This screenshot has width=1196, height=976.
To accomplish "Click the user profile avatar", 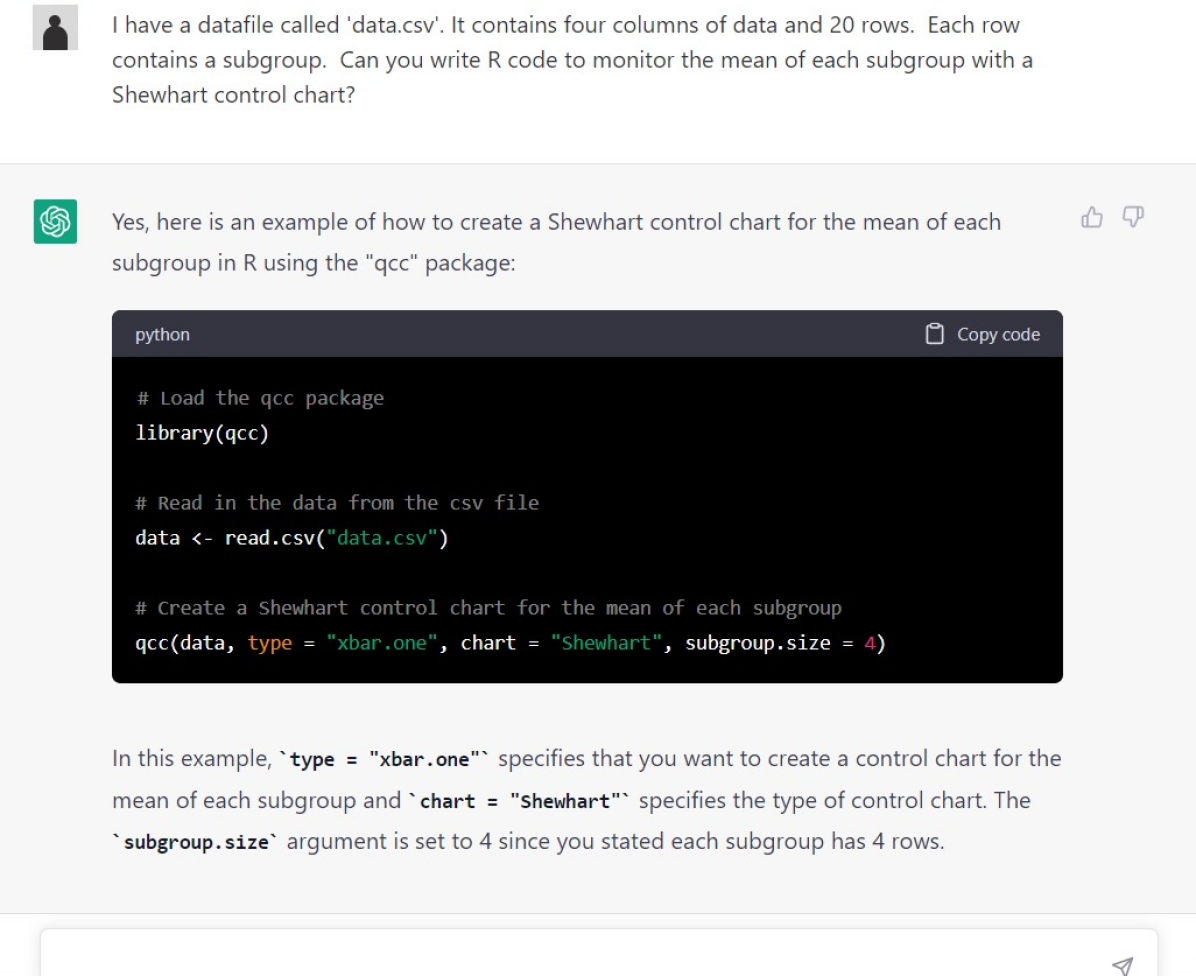I will 55,27.
